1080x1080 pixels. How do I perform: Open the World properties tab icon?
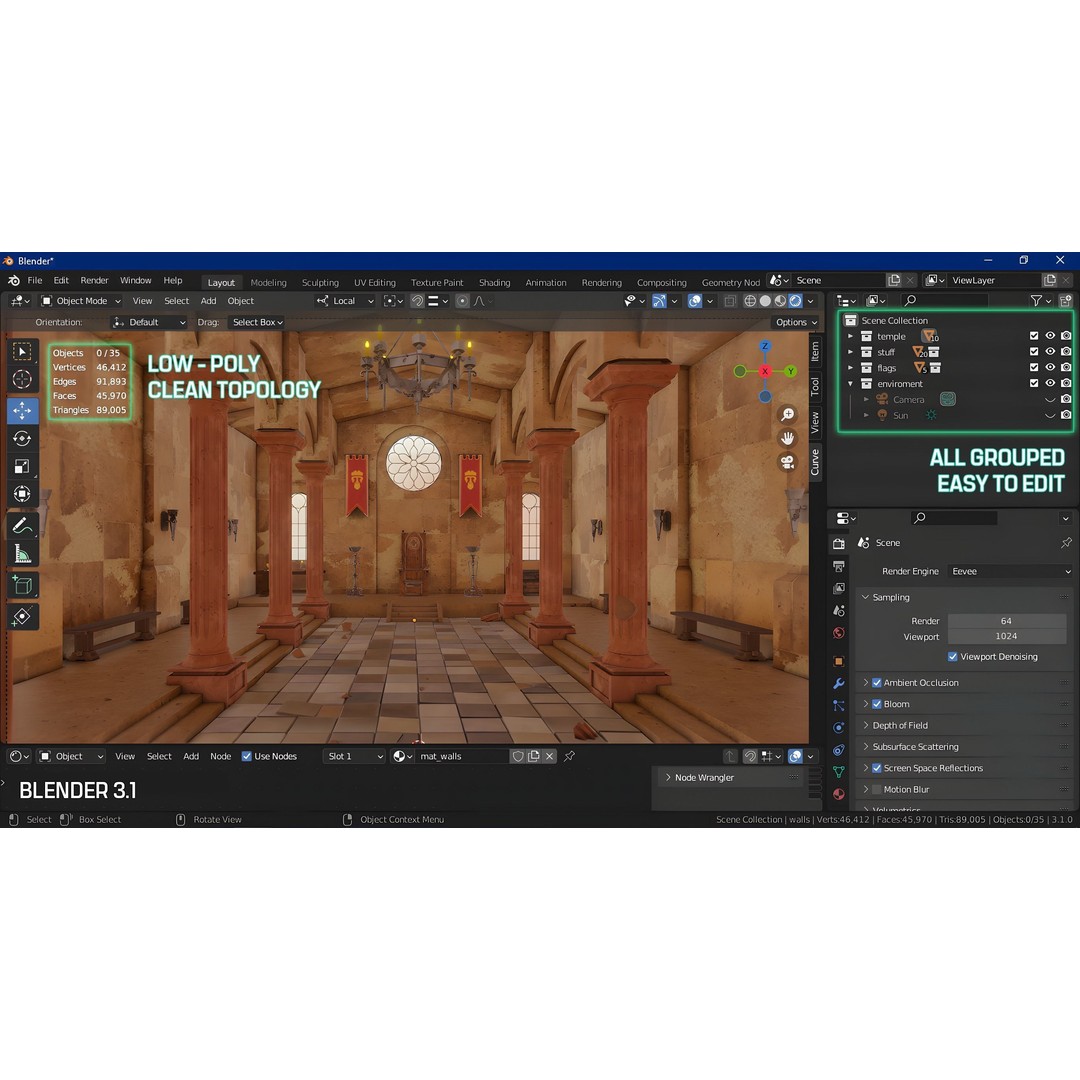tap(839, 633)
